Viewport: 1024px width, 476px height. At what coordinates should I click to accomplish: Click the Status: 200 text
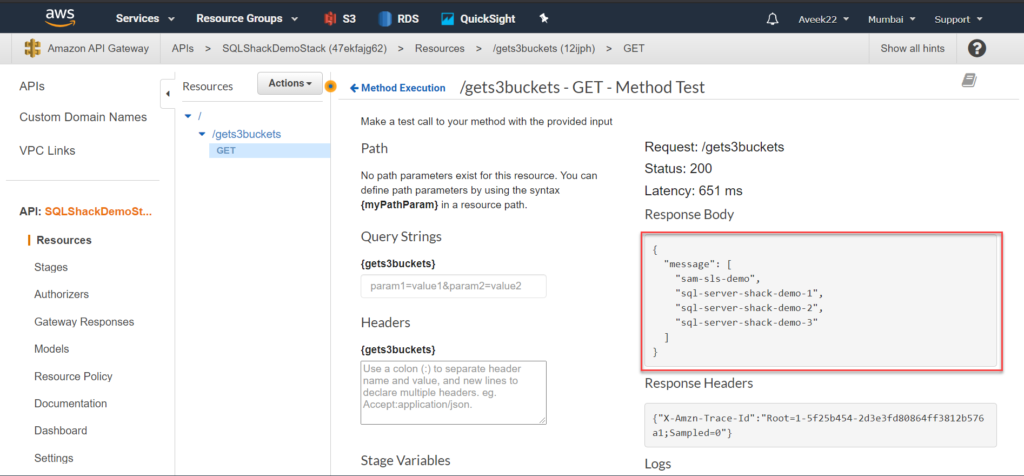(678, 168)
